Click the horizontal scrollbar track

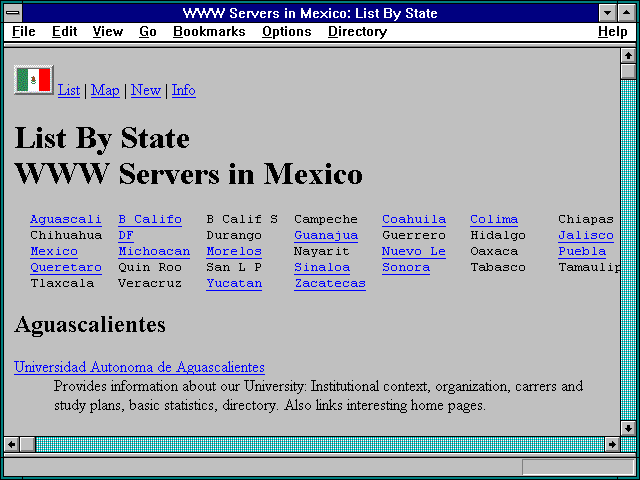[x=320, y=444]
